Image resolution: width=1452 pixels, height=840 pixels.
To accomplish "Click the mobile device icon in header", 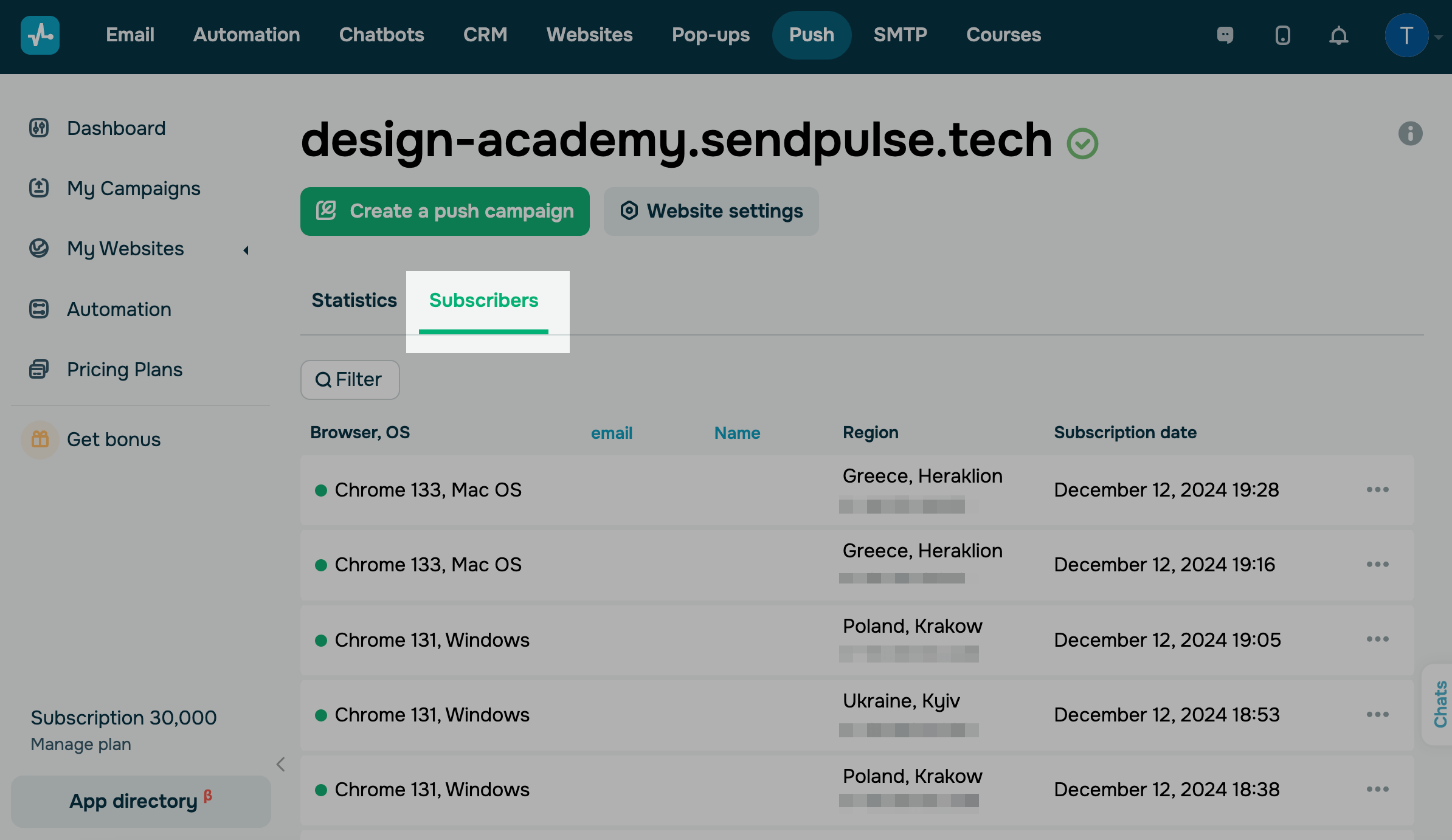I will click(x=1282, y=35).
